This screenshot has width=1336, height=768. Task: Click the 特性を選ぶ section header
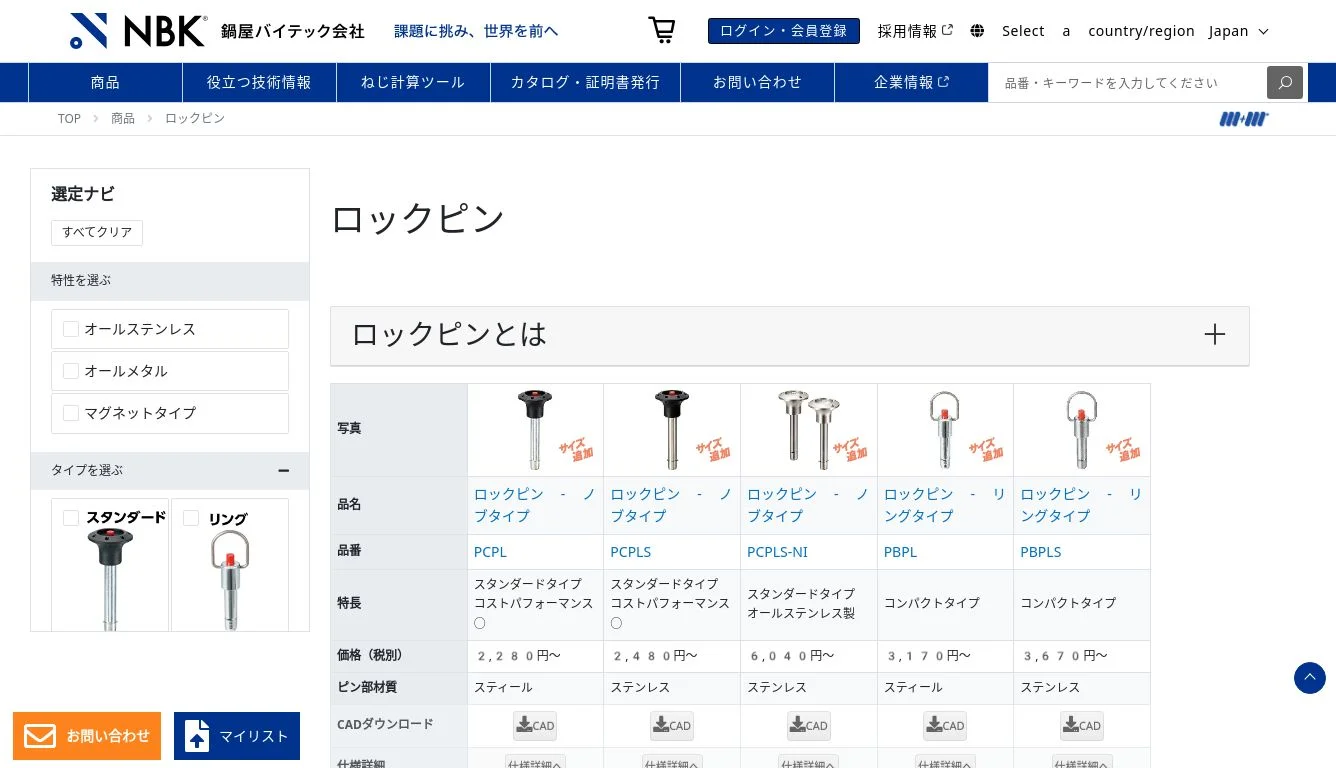(170, 281)
